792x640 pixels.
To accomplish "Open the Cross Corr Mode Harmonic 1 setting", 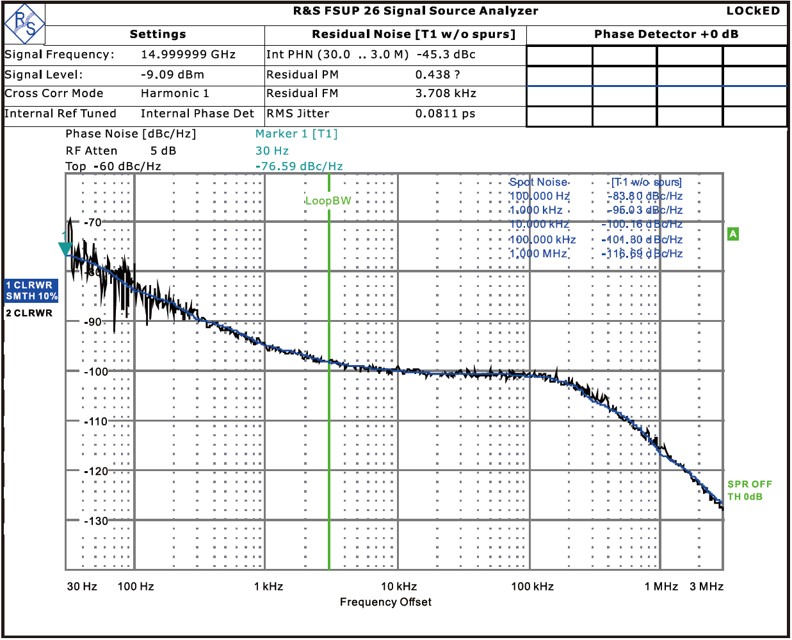I will tap(175, 94).
